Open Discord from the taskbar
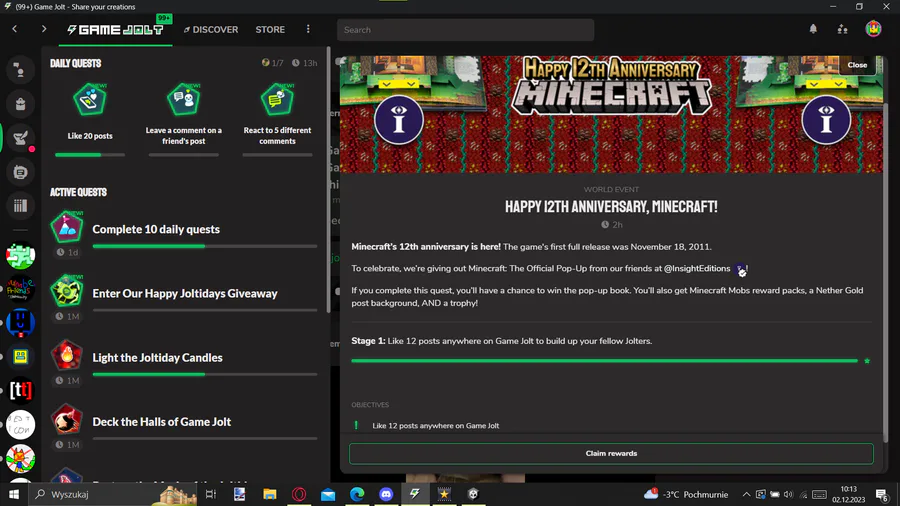The width and height of the screenshot is (900, 506). (x=386, y=494)
